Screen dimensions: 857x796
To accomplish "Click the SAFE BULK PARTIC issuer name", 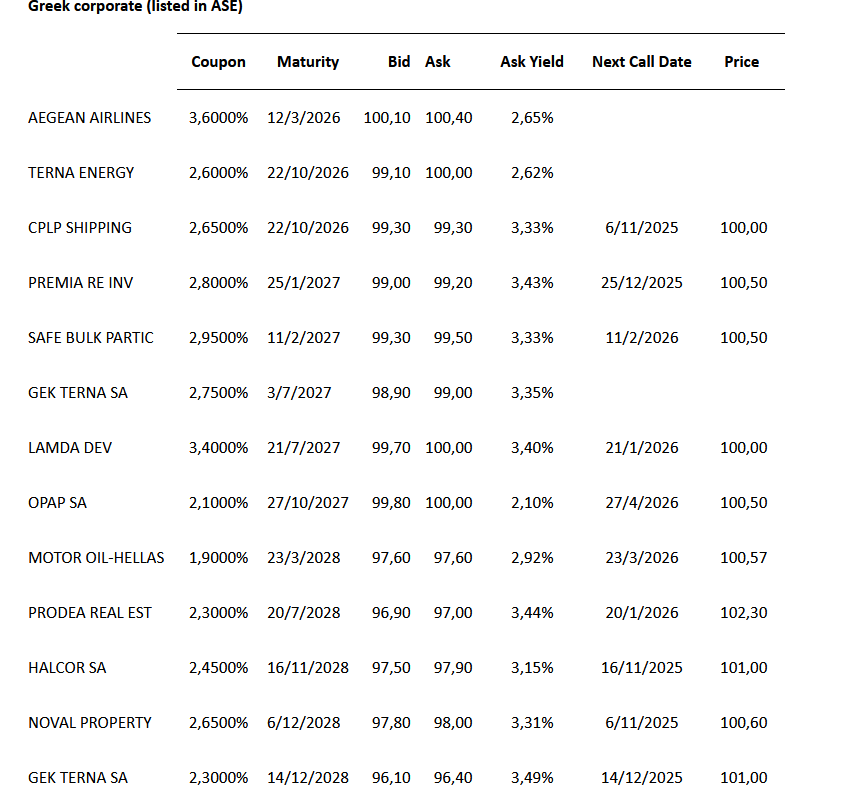I will coord(91,338).
